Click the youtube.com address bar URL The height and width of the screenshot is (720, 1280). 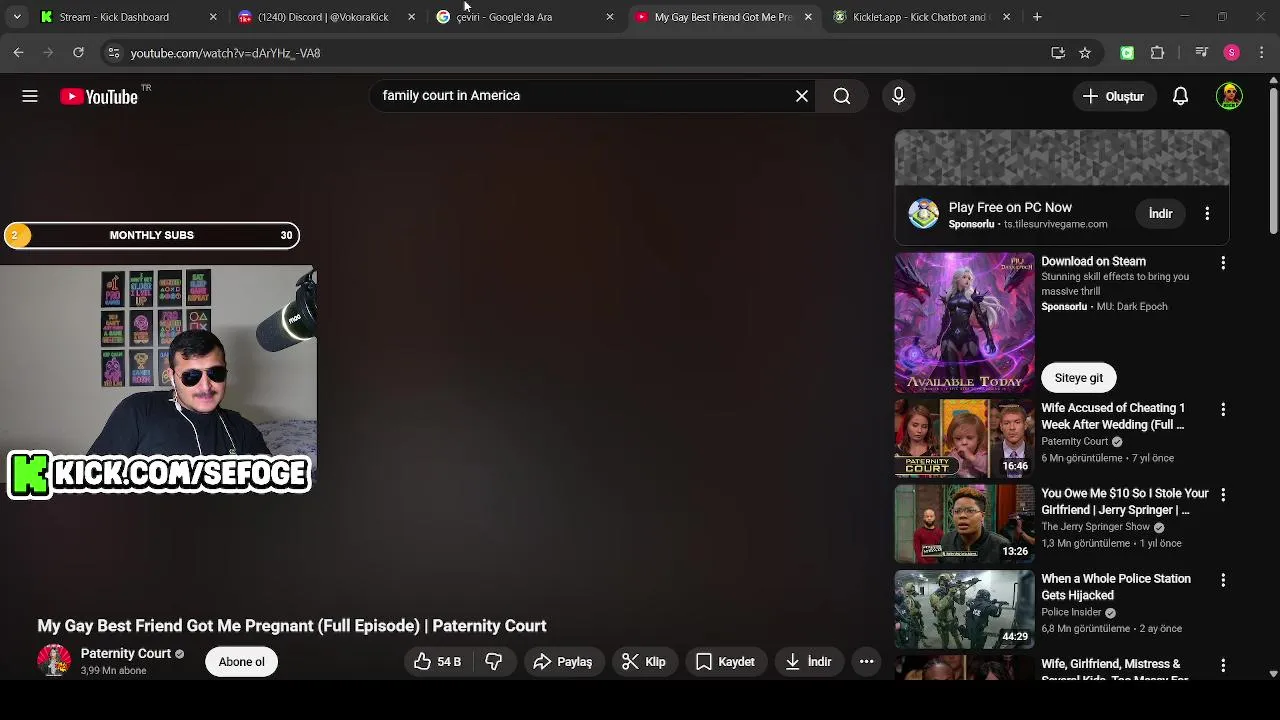225,53
